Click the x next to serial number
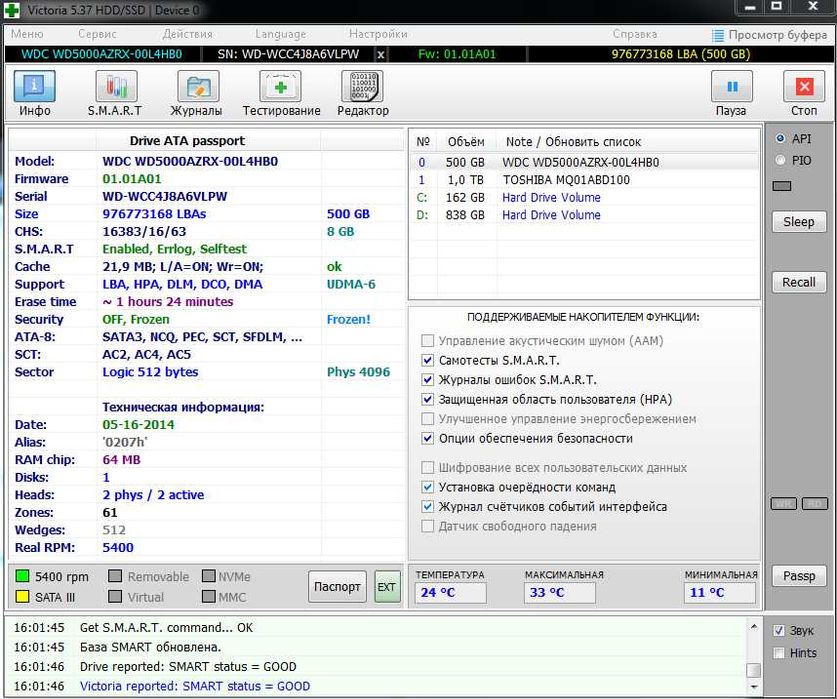837x699 pixels. click(381, 54)
